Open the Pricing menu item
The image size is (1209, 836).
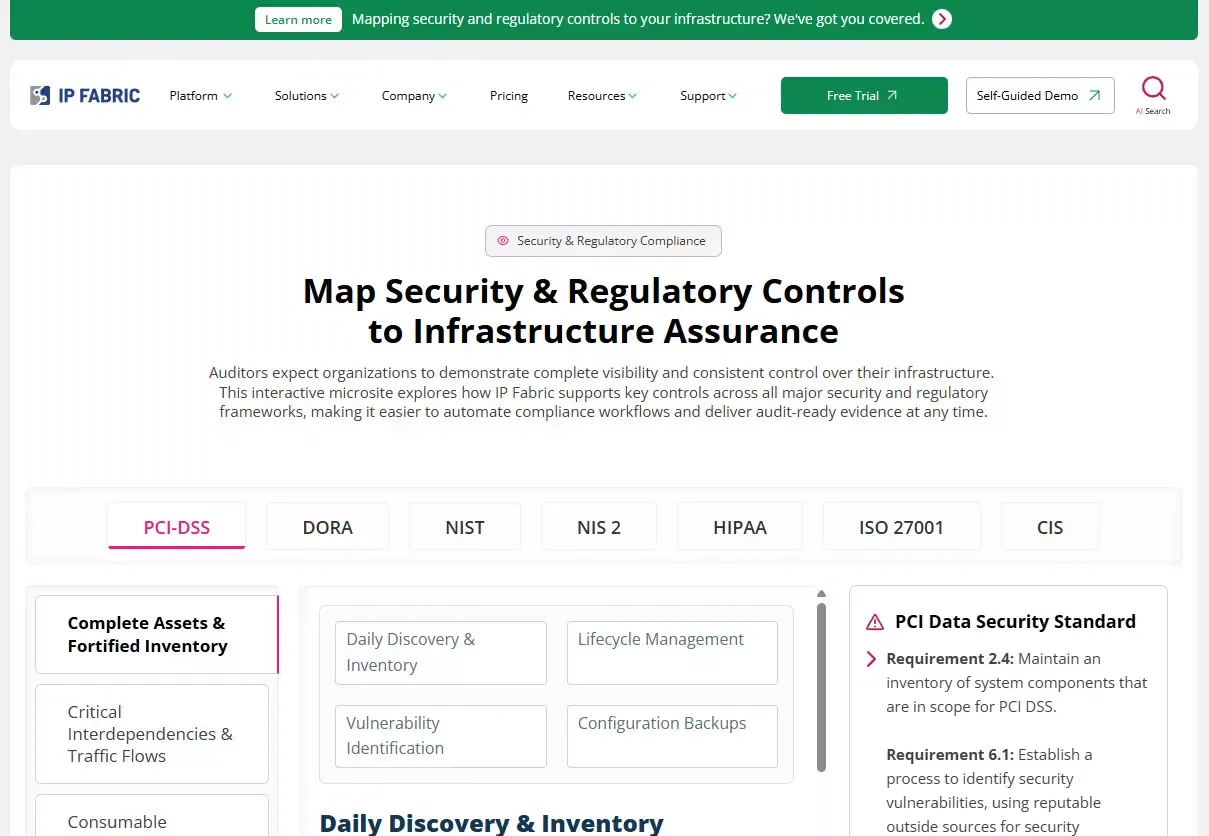pos(509,96)
